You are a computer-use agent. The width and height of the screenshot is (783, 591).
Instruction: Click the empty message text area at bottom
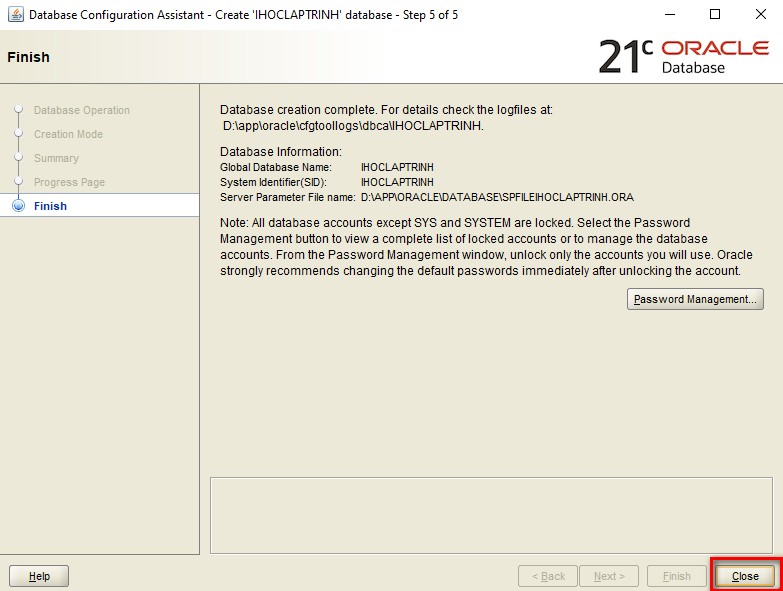491,515
